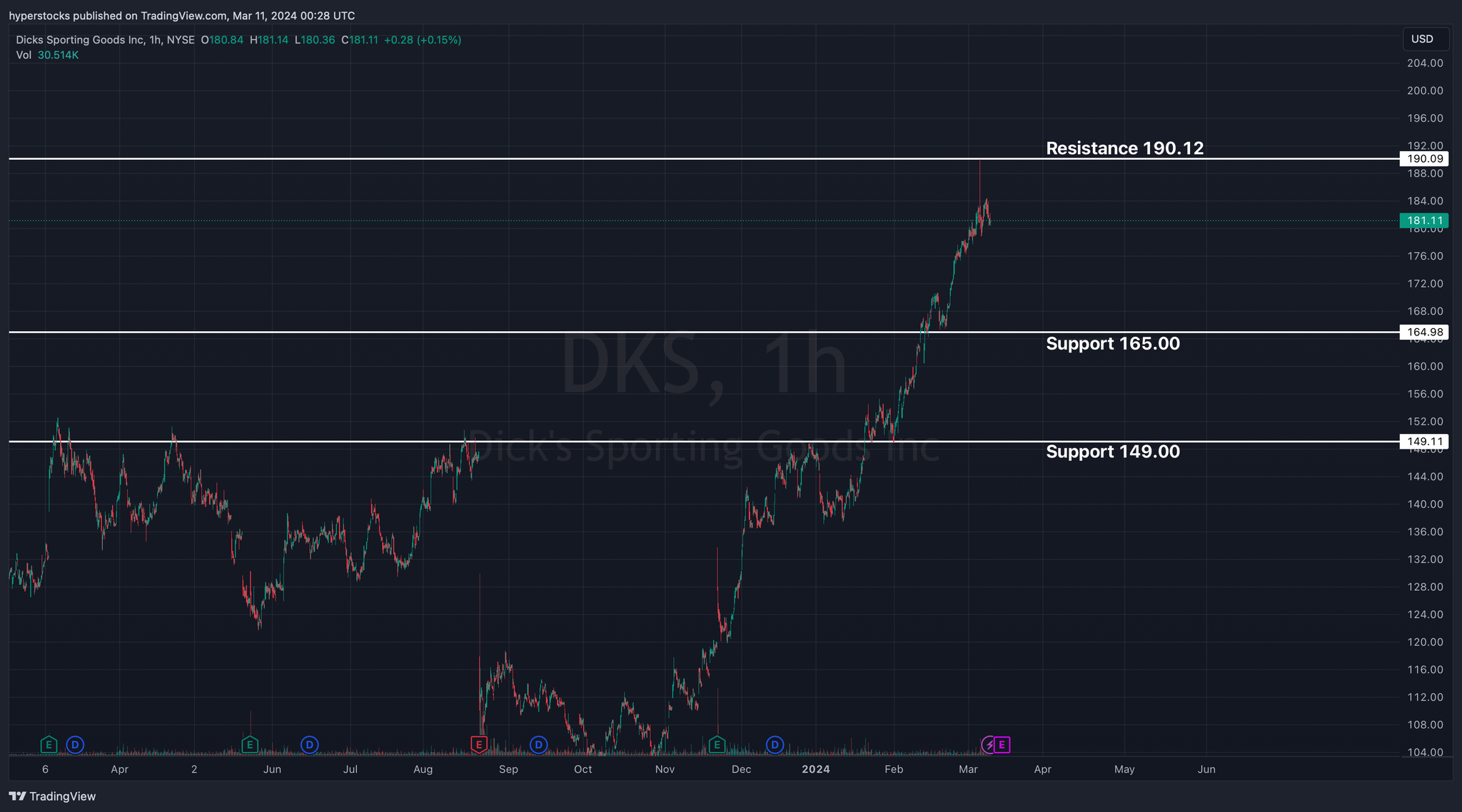Click the green earnings marker before Jun
1462x812 pixels.
point(249,745)
